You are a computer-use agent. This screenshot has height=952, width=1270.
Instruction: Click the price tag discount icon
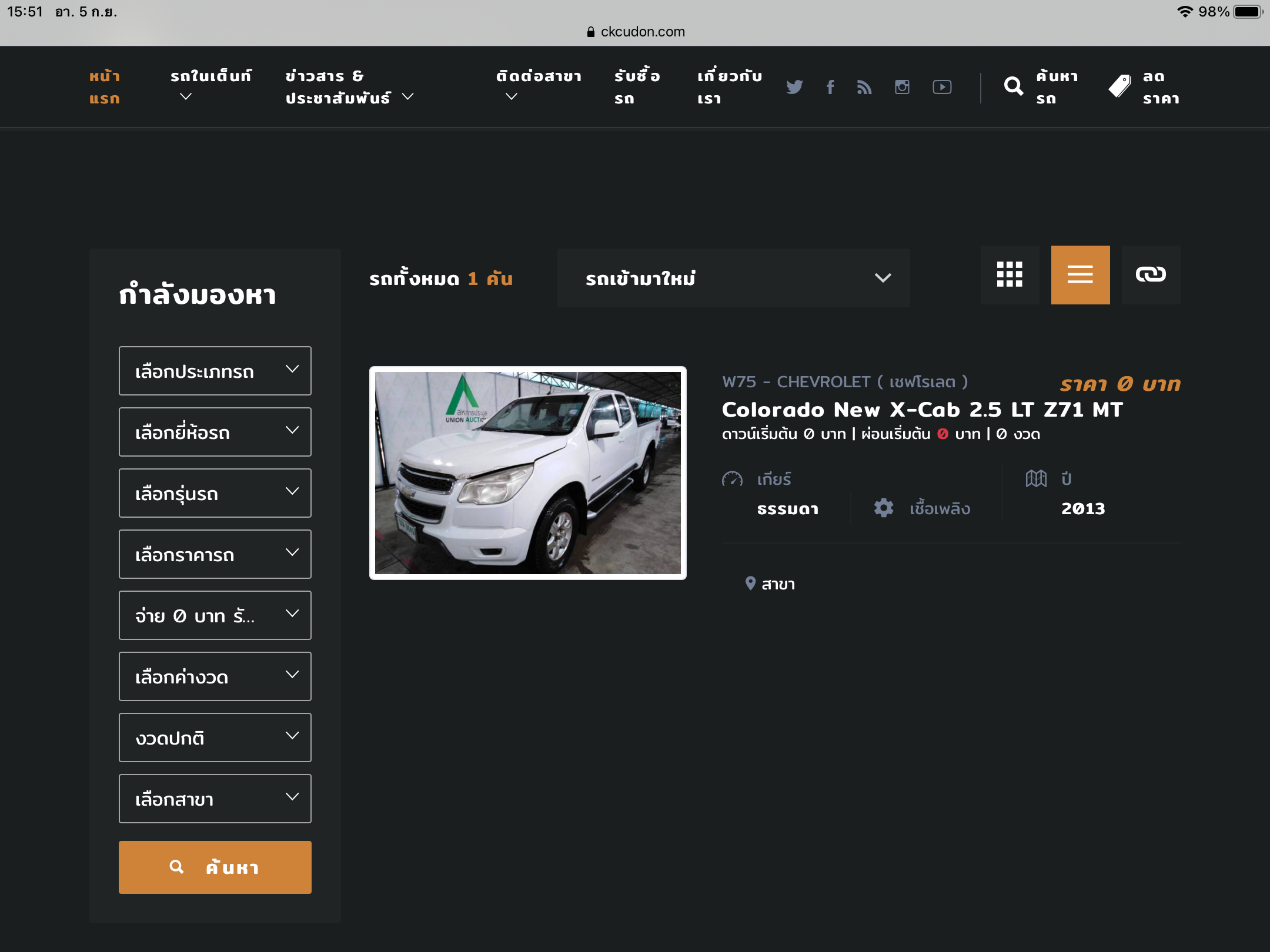[1119, 87]
